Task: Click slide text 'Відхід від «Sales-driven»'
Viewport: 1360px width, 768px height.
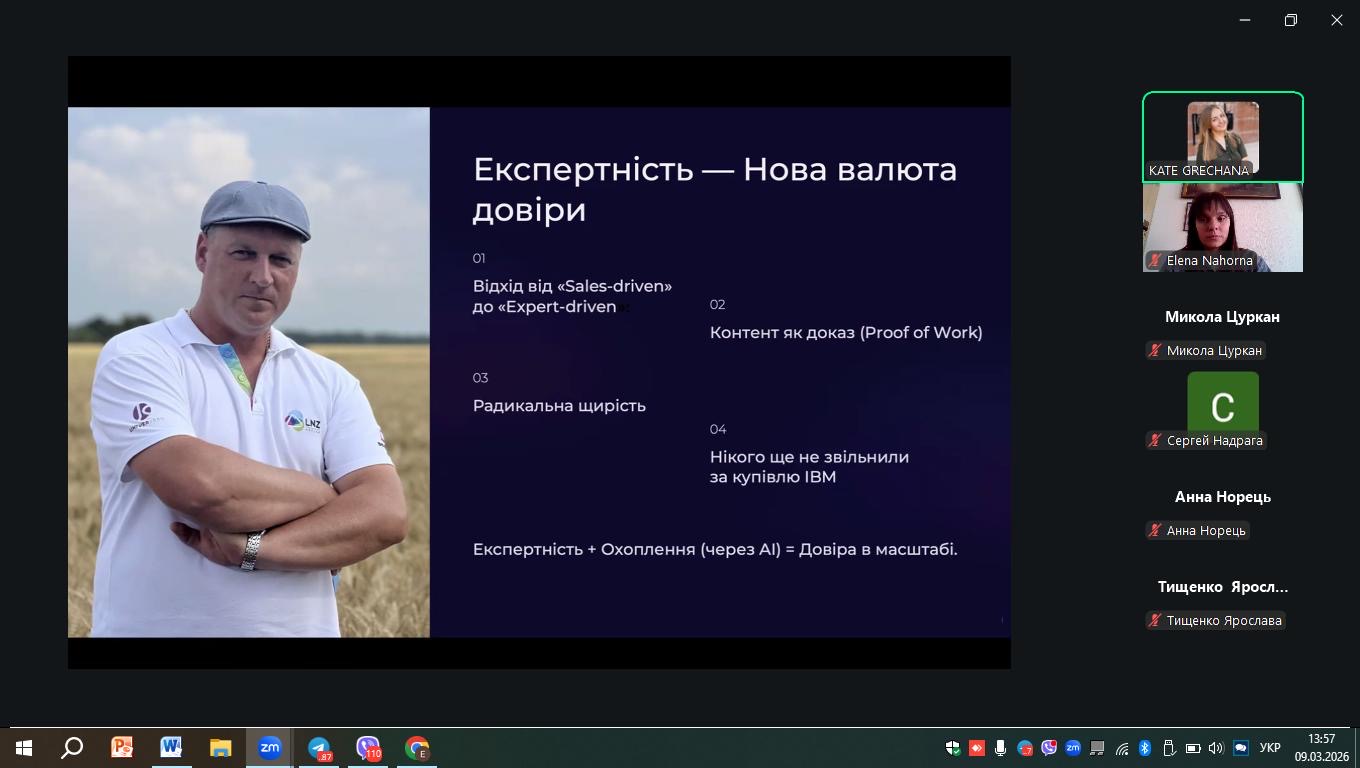Action: pyautogui.click(x=572, y=286)
